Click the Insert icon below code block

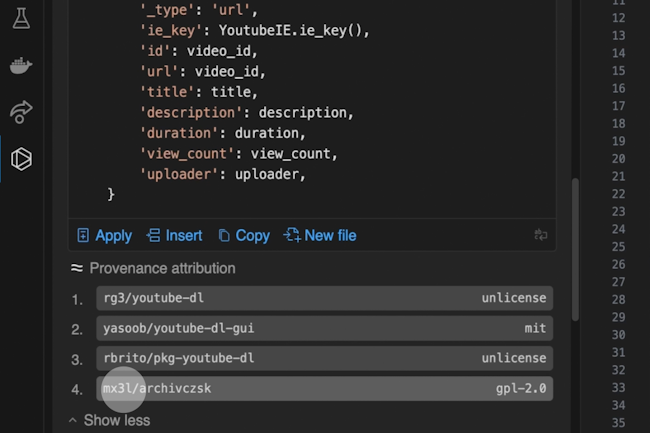click(153, 236)
